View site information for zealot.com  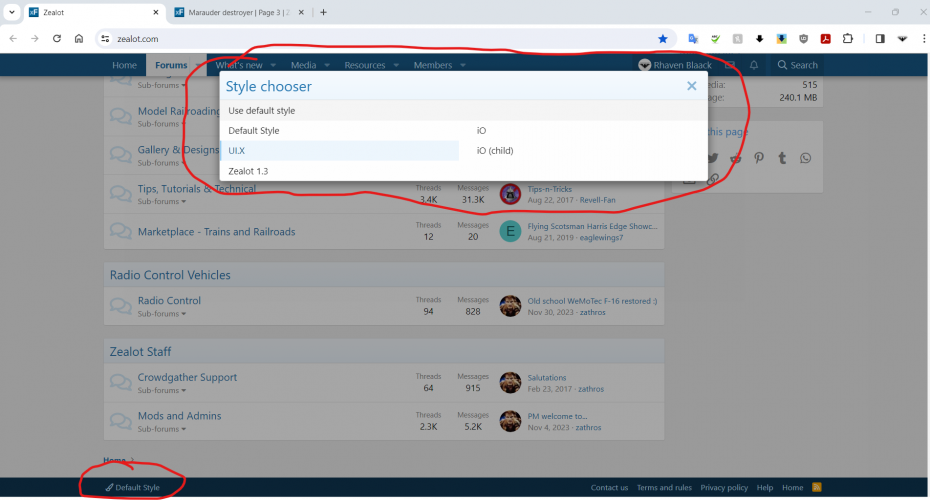tap(105, 39)
